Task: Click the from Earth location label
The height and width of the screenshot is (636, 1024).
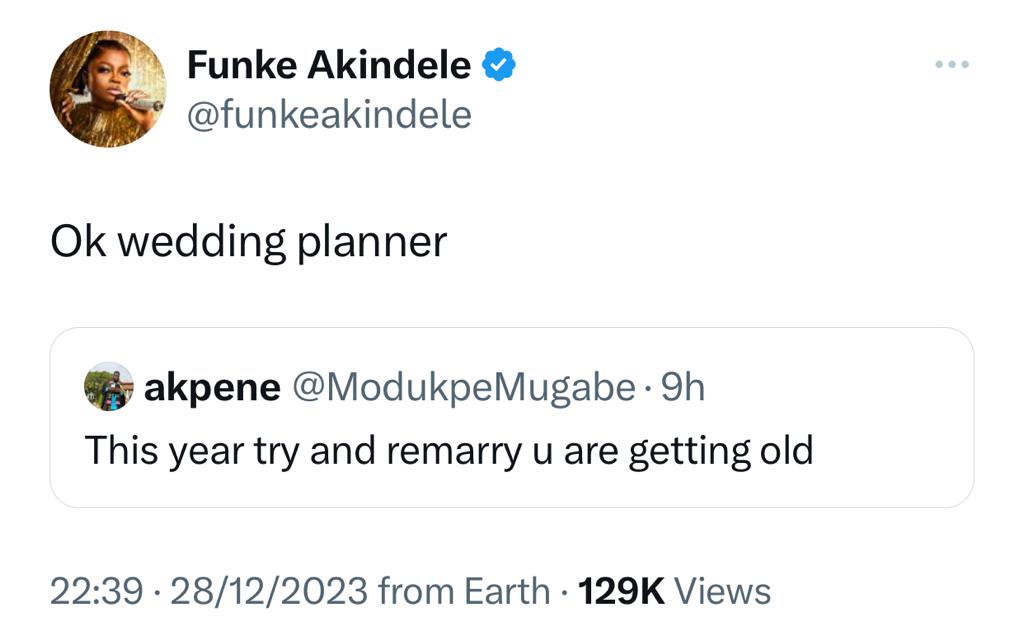Action: pyautogui.click(x=462, y=591)
